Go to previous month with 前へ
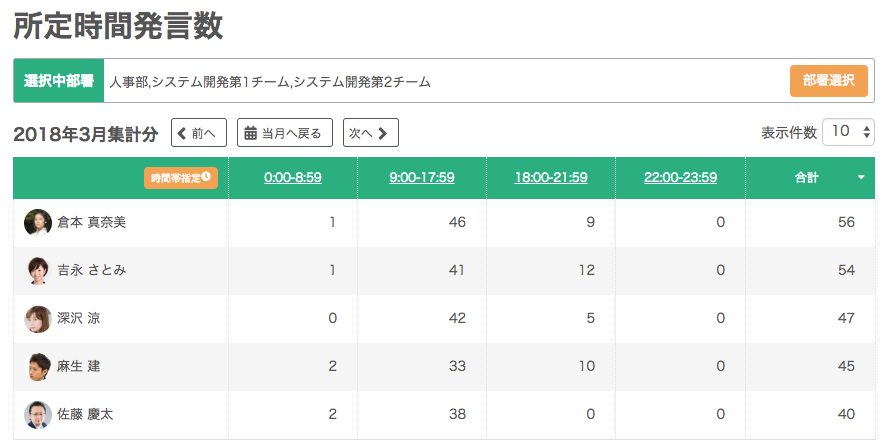Image resolution: width=884 pixels, height=446 pixels. [x=198, y=133]
